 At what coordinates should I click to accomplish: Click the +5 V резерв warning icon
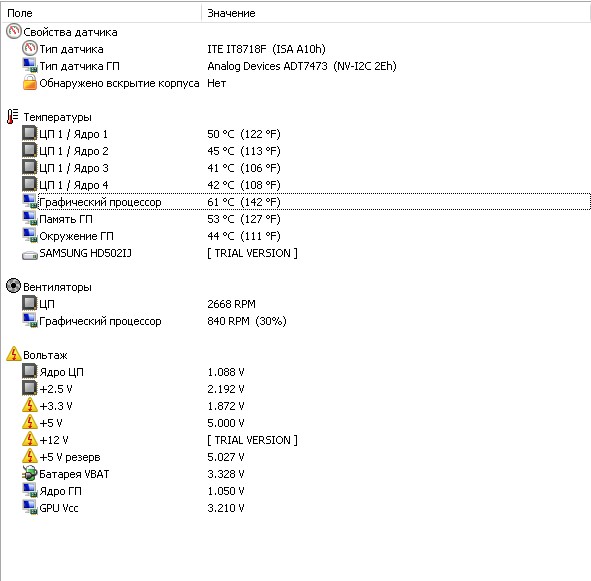tap(30, 456)
